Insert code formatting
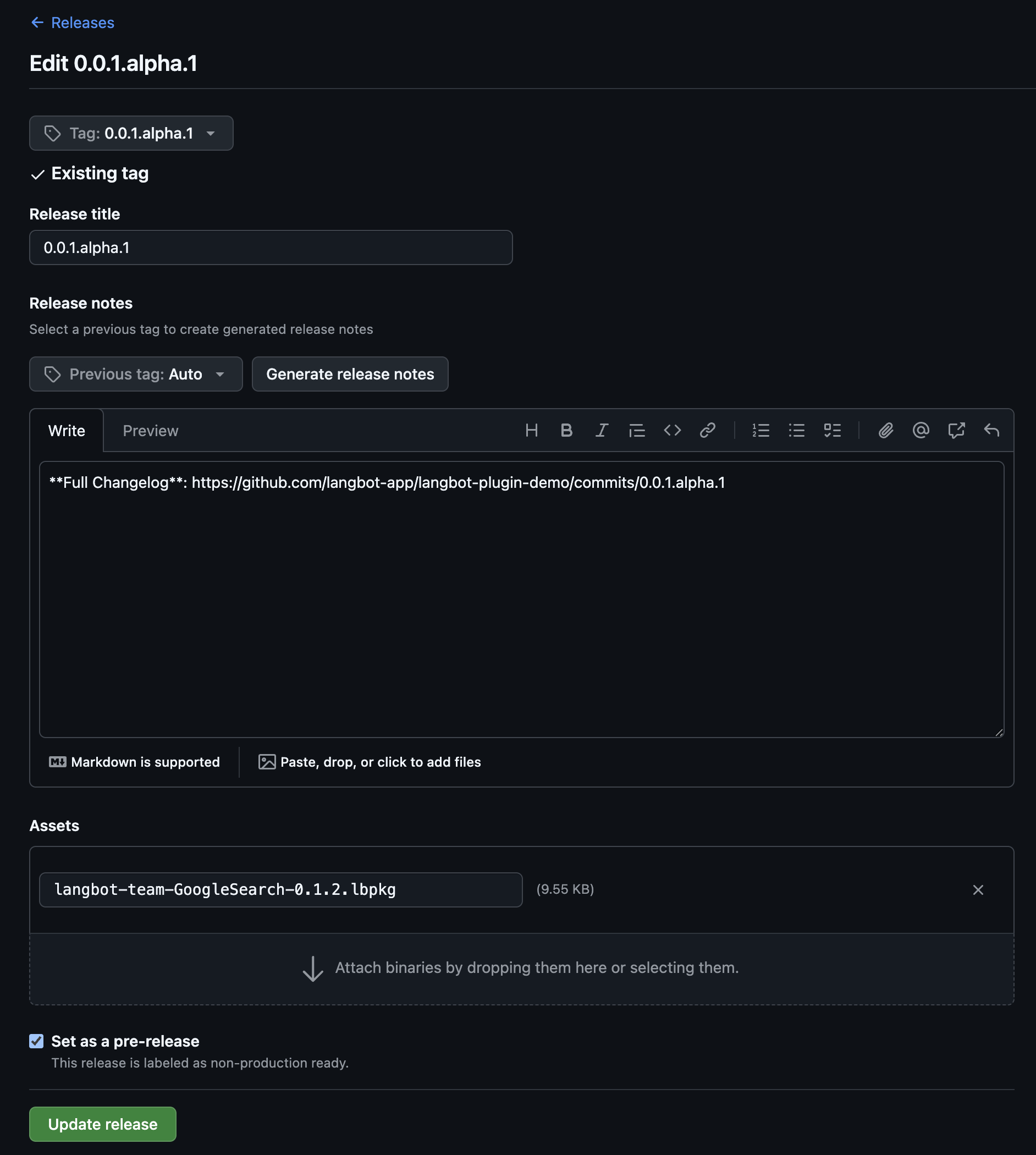 (673, 430)
